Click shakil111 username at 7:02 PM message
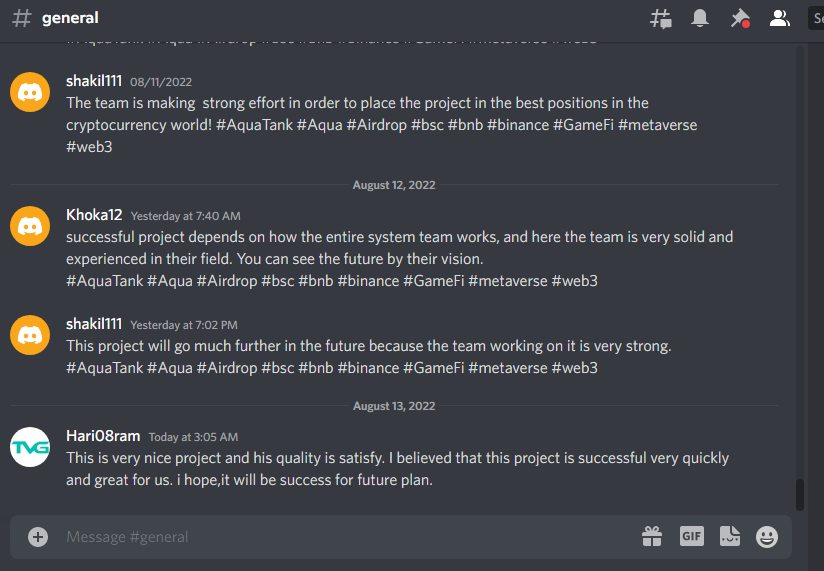 [x=94, y=324]
